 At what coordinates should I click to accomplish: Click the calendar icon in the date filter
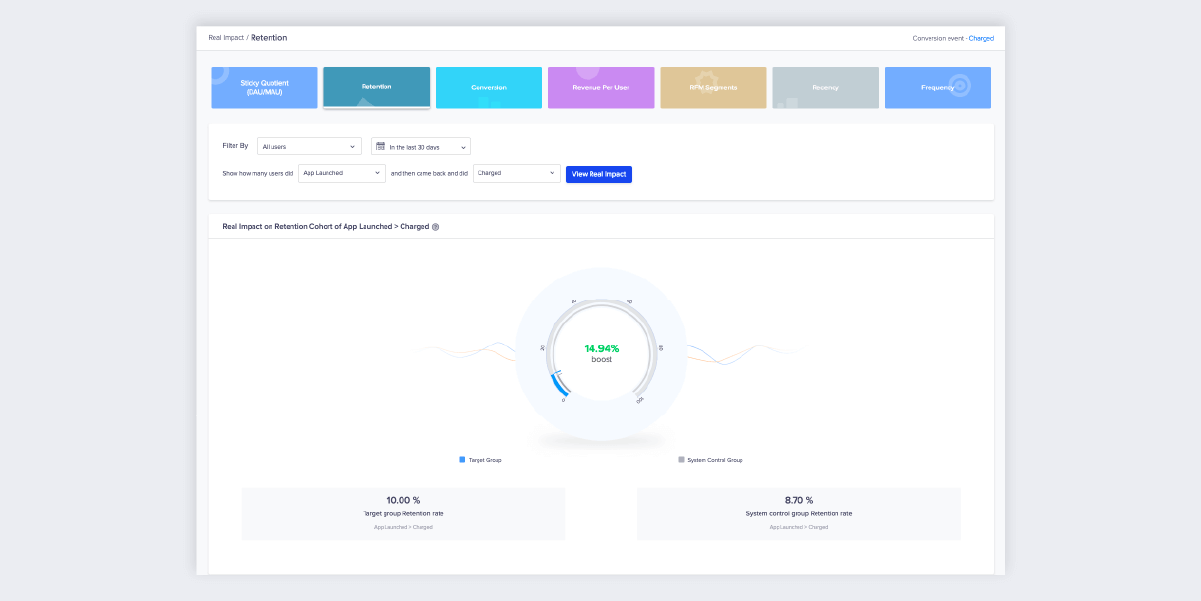[x=381, y=146]
